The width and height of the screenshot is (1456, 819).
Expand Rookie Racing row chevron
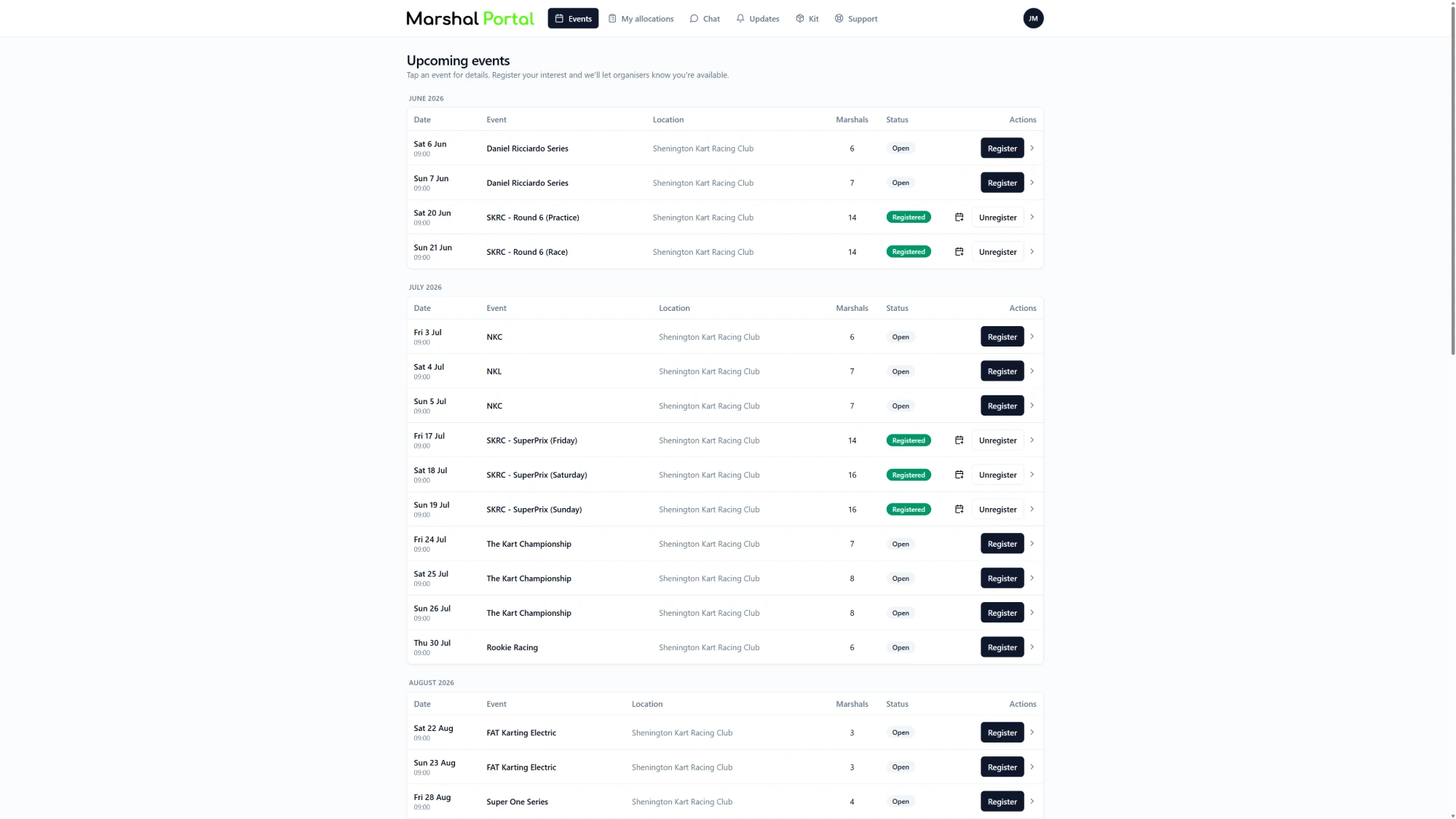[1032, 647]
